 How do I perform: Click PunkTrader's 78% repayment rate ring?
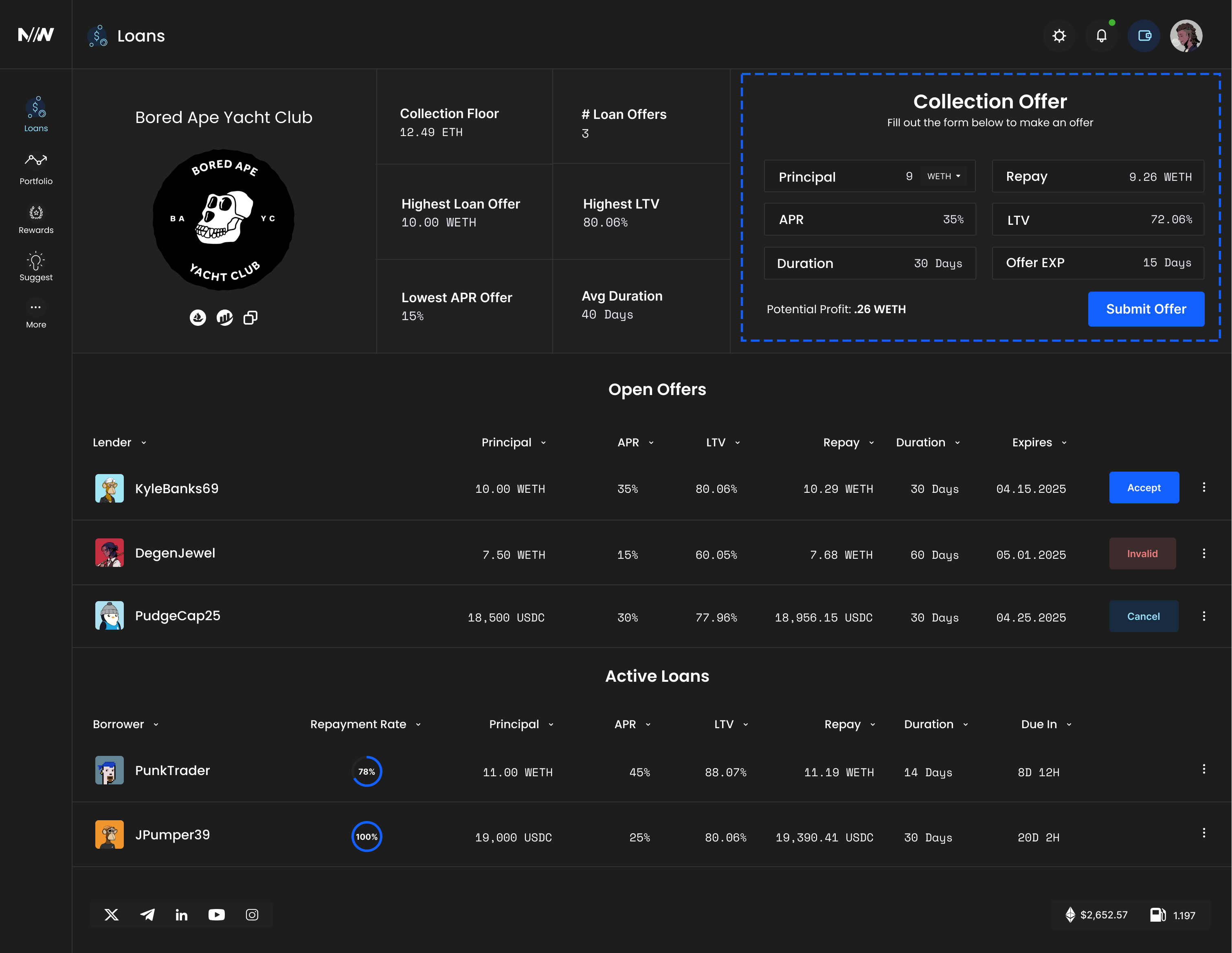click(367, 771)
